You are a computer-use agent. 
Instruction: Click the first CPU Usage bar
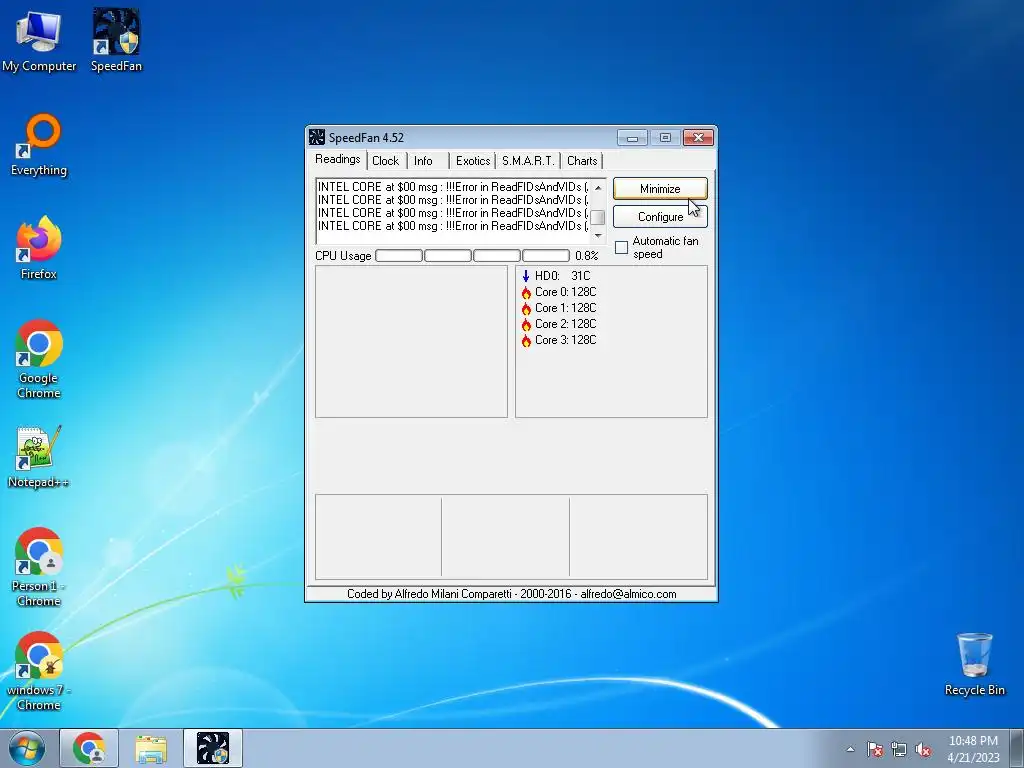coord(398,255)
